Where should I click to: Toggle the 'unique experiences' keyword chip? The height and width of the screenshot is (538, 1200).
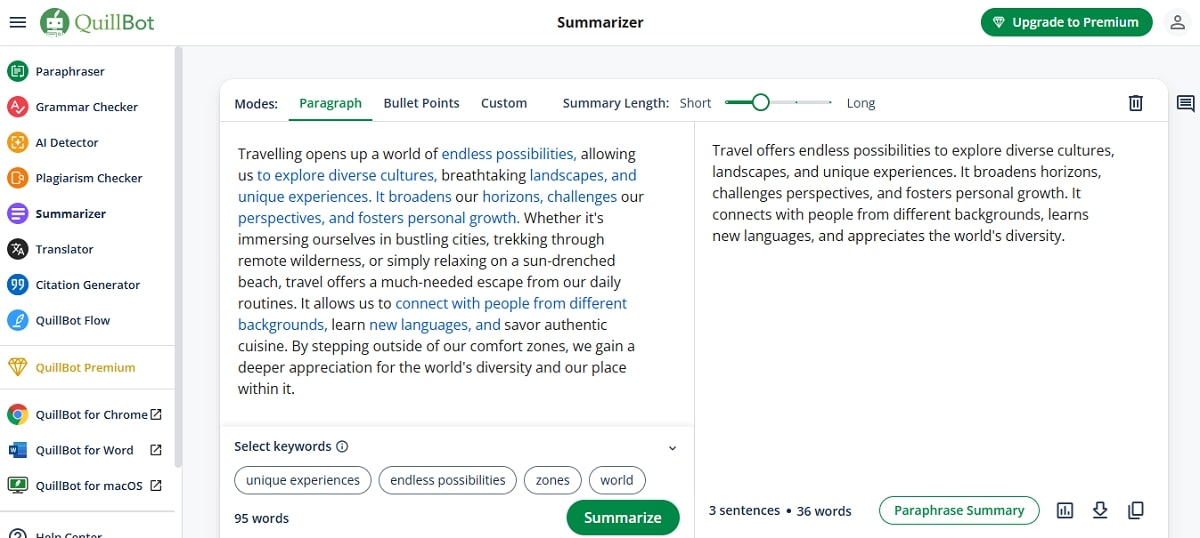pyautogui.click(x=303, y=480)
